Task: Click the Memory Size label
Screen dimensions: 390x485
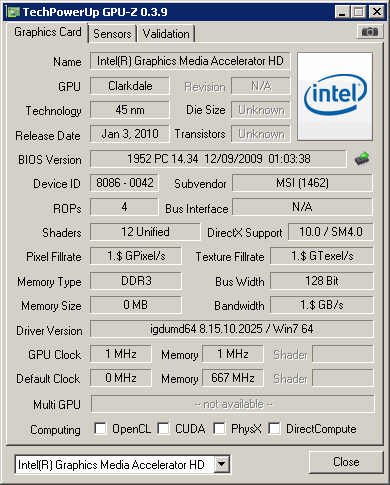Action: point(51,306)
